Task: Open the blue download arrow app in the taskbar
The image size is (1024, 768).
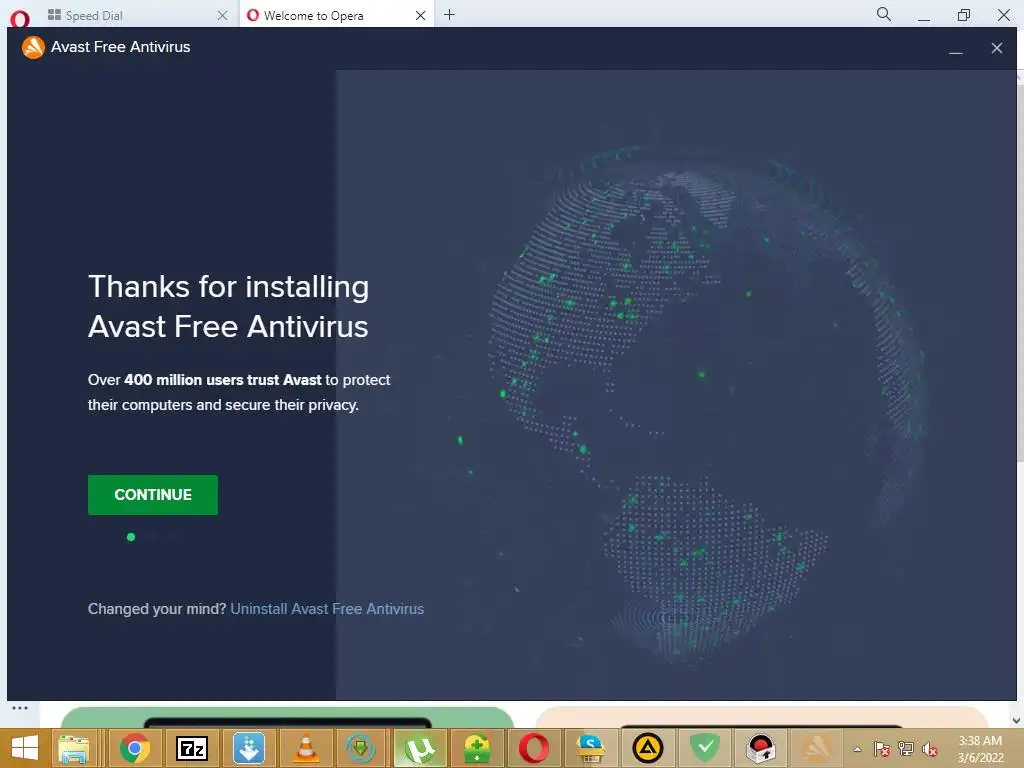Action: pyautogui.click(x=249, y=748)
